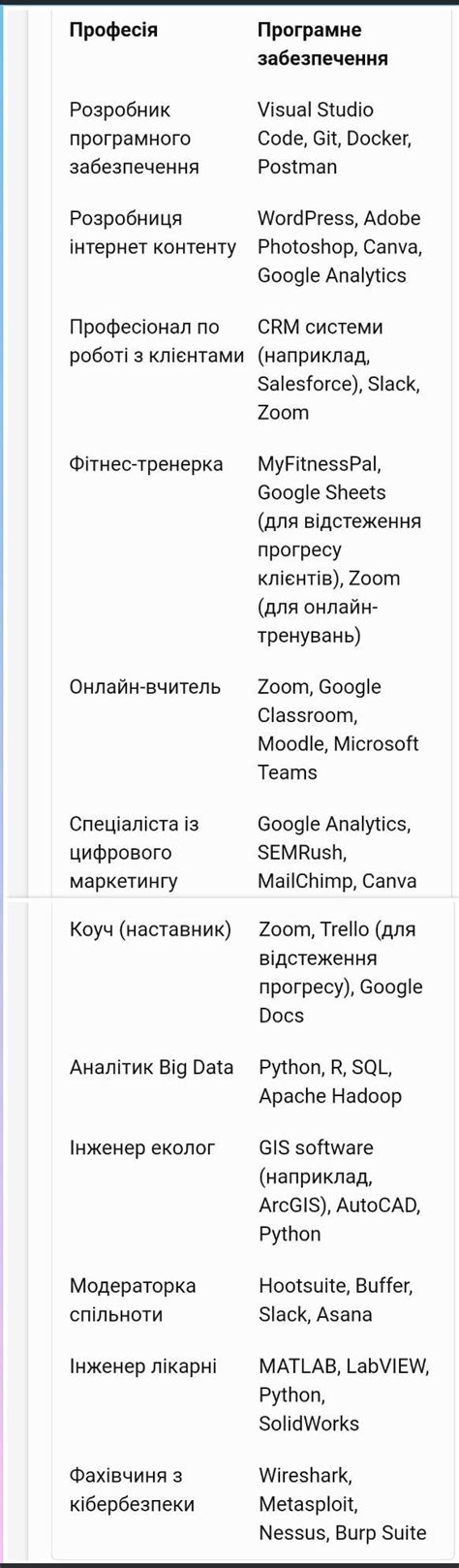The height and width of the screenshot is (1568, 459).
Task: Click "Wireshark, Metasploit, Nessus, Burp Suite" cell
Action: click(x=343, y=1504)
